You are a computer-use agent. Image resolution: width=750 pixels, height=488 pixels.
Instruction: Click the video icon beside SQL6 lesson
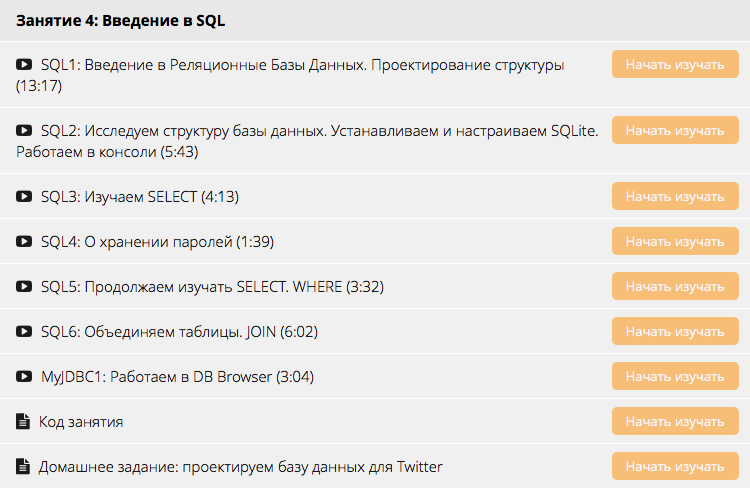[x=25, y=332]
